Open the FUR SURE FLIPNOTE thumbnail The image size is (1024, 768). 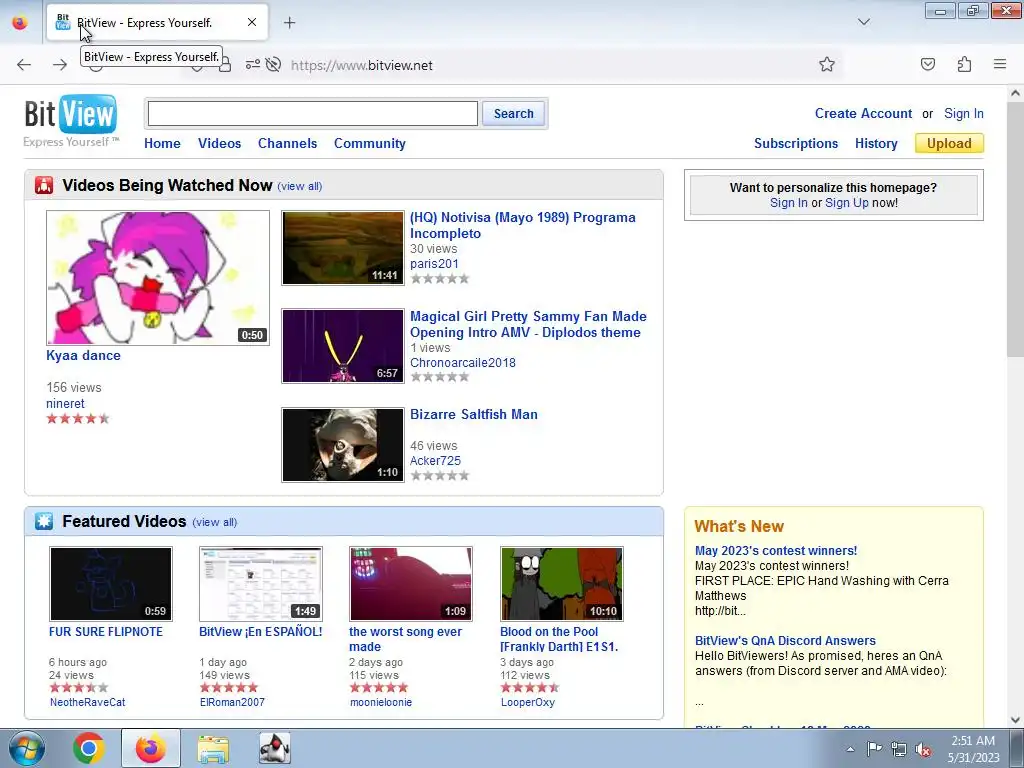(x=111, y=584)
